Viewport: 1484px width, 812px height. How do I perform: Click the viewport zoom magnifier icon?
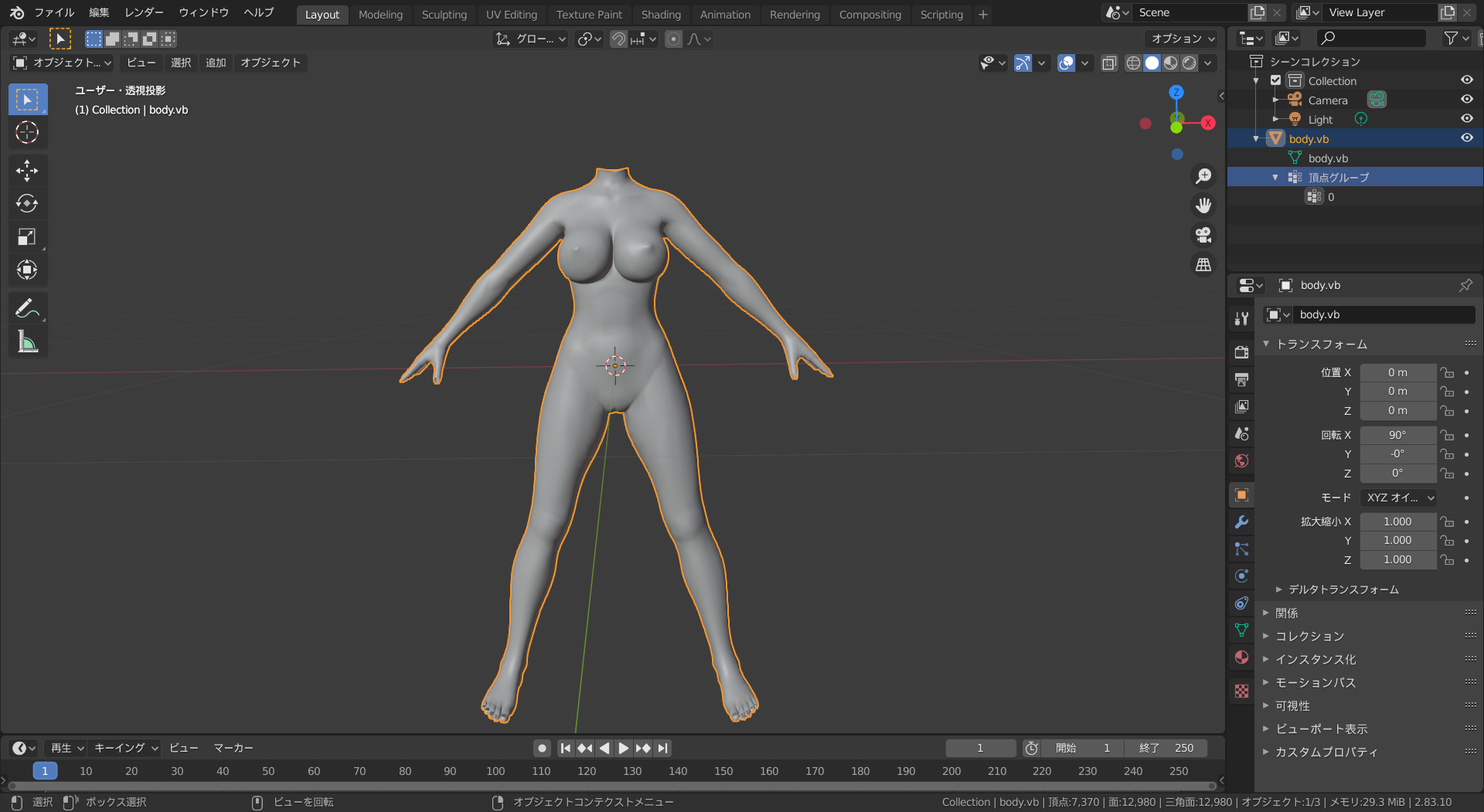click(x=1203, y=176)
